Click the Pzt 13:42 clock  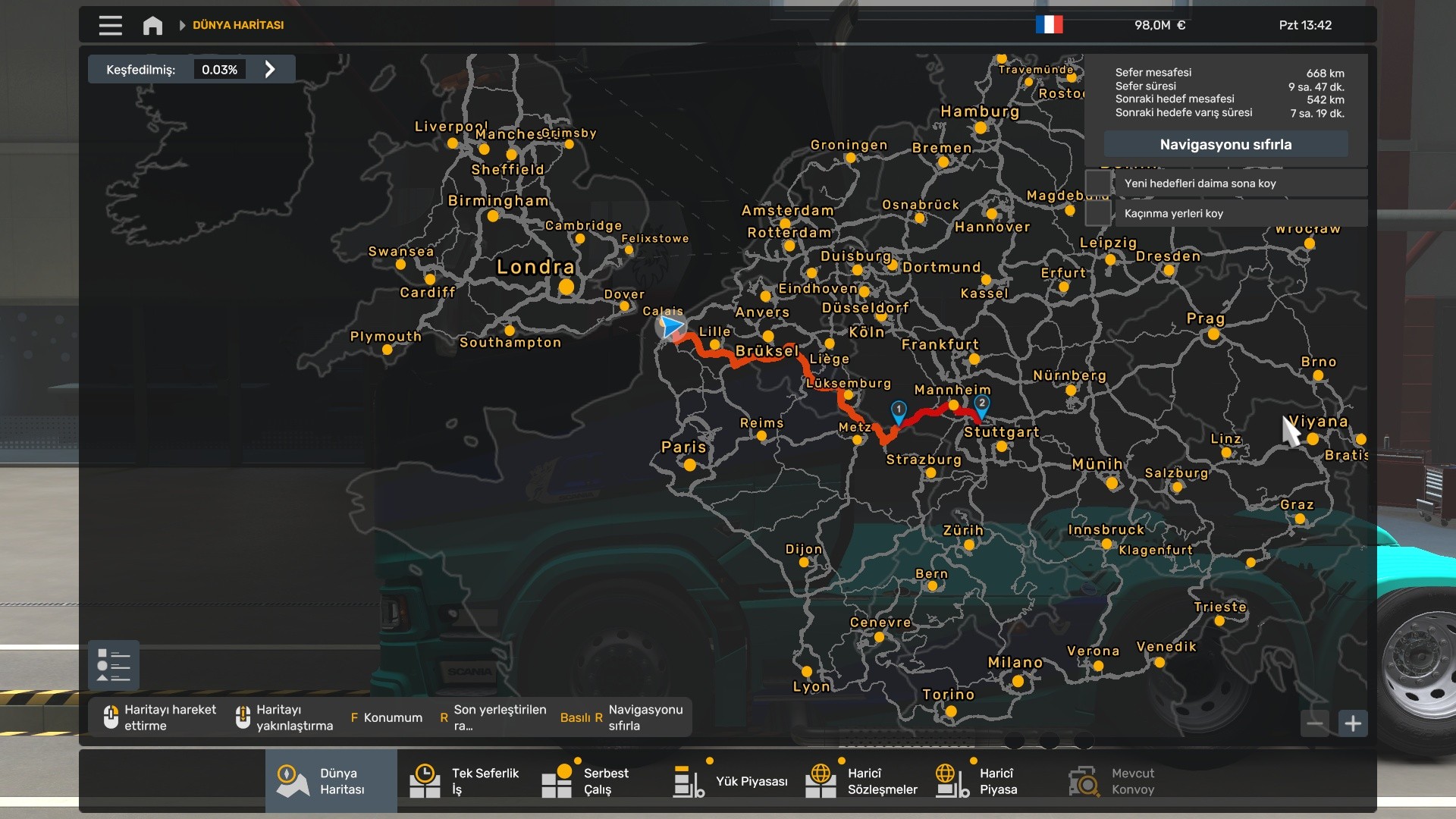(x=1305, y=25)
